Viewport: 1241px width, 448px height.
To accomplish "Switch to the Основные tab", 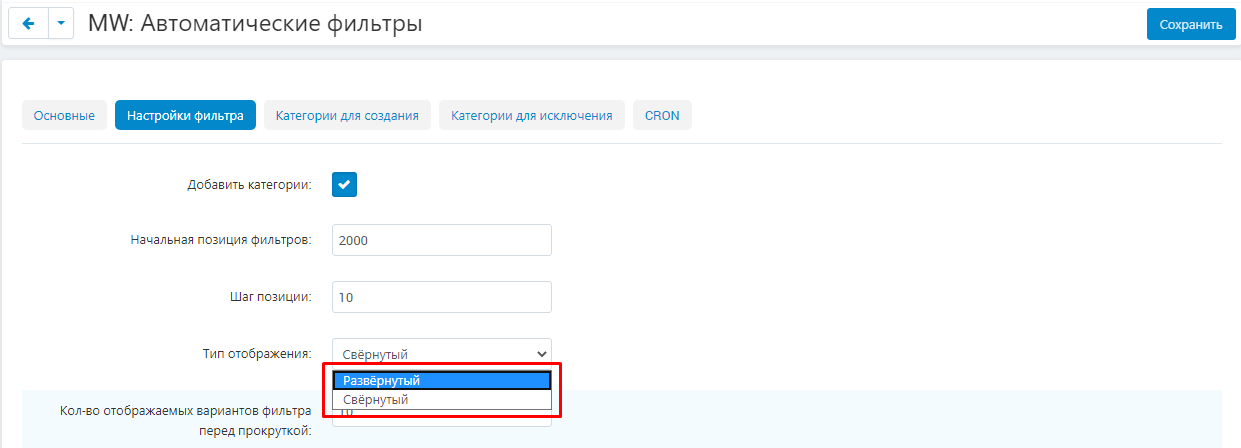I will 64,115.
